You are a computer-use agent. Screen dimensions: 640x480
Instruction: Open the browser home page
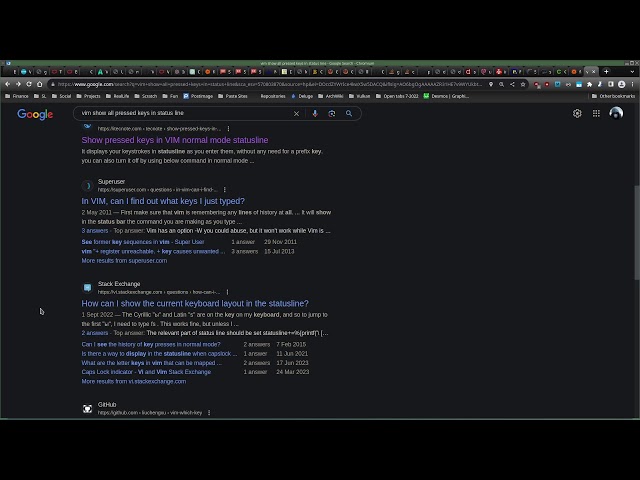coord(40,84)
